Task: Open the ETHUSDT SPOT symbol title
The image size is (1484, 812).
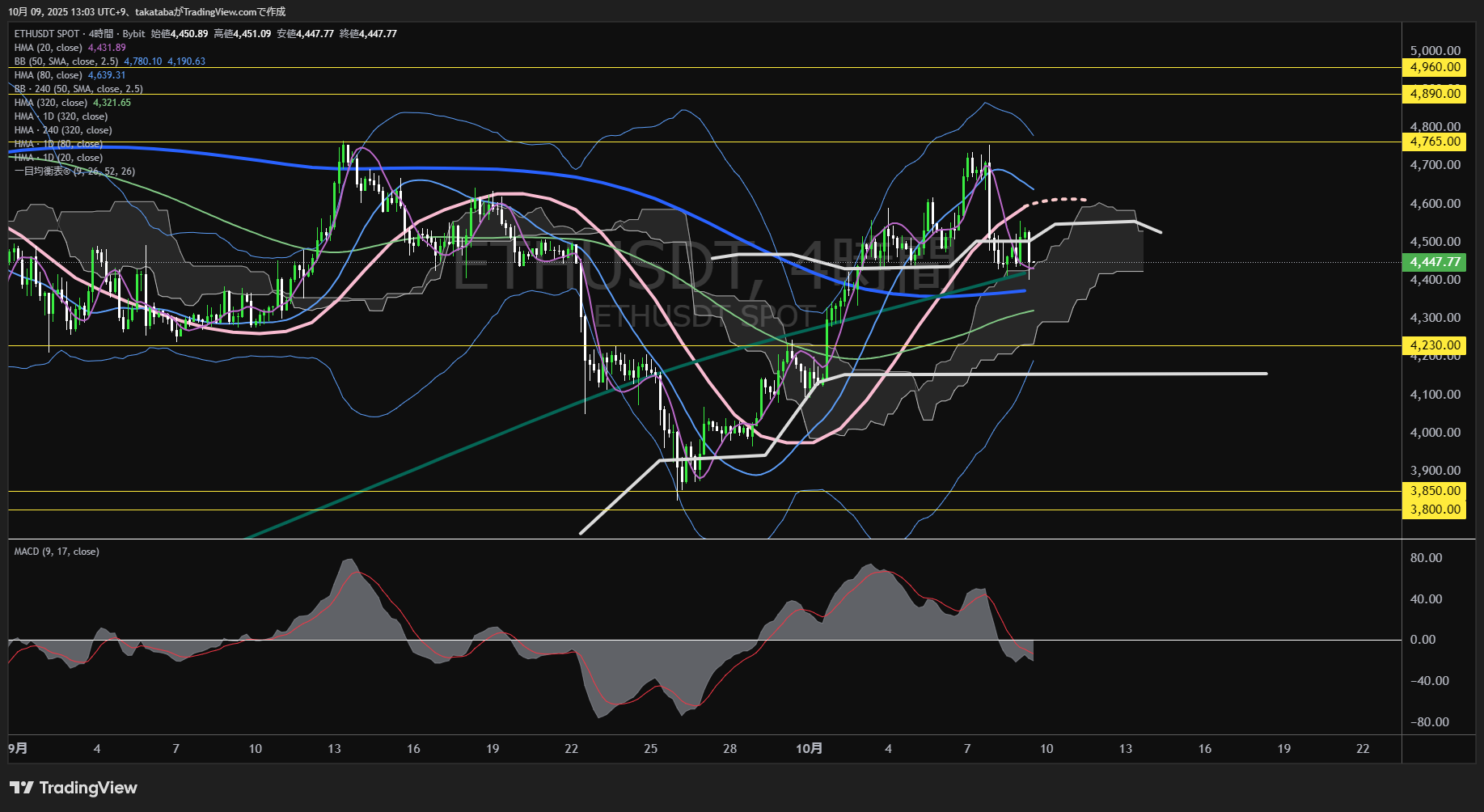Action: tap(47, 34)
